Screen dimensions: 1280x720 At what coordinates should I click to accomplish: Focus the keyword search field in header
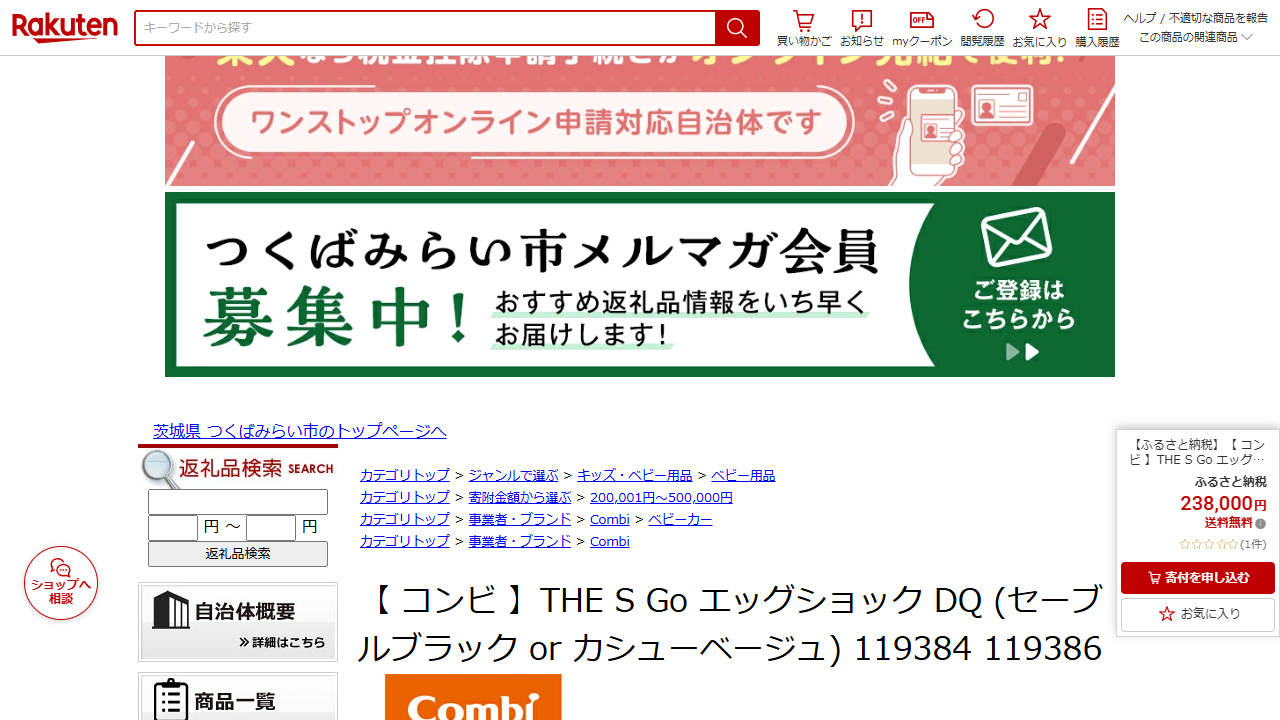click(x=425, y=28)
